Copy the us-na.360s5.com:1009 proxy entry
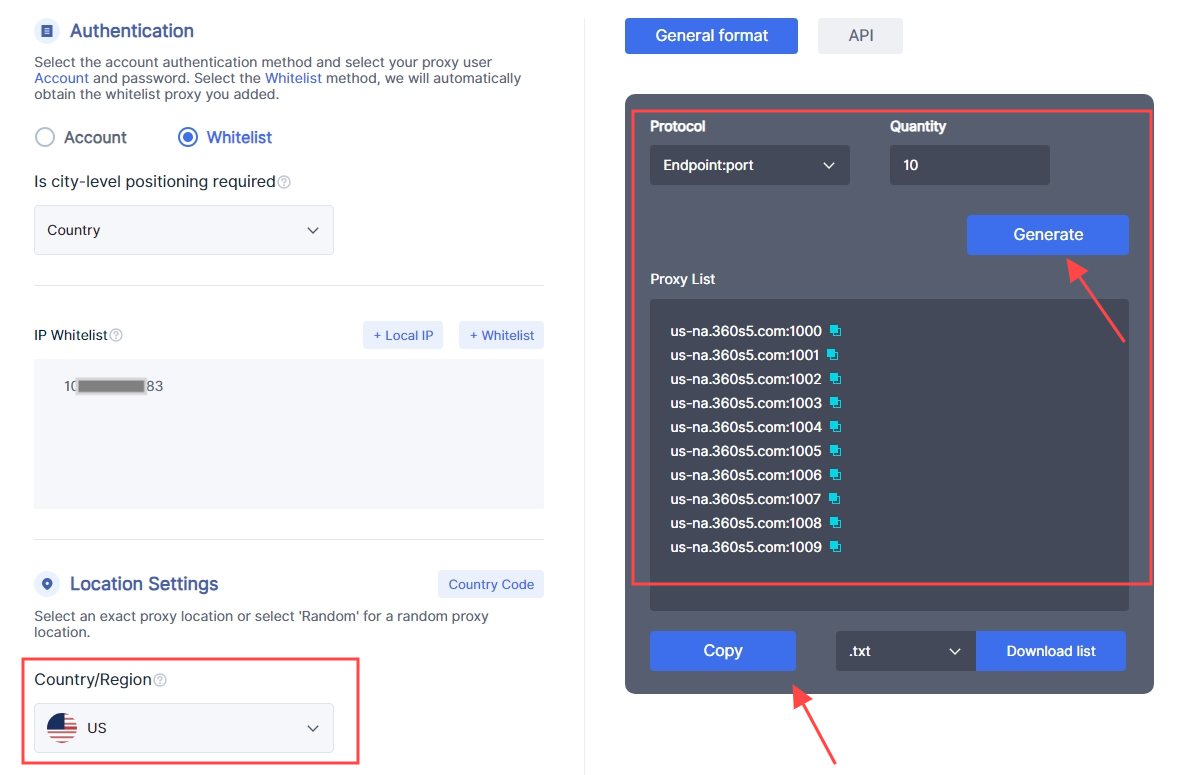 coord(836,547)
